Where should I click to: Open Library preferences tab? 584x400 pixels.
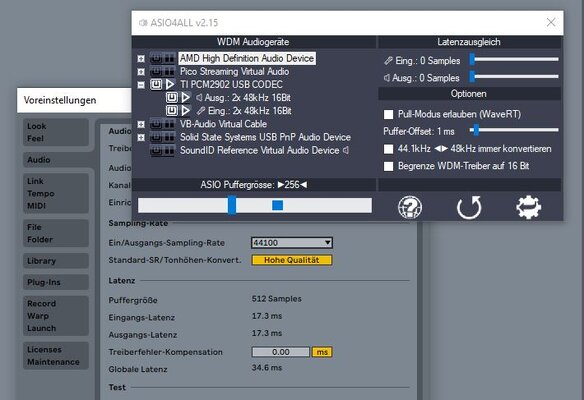[x=56, y=261]
